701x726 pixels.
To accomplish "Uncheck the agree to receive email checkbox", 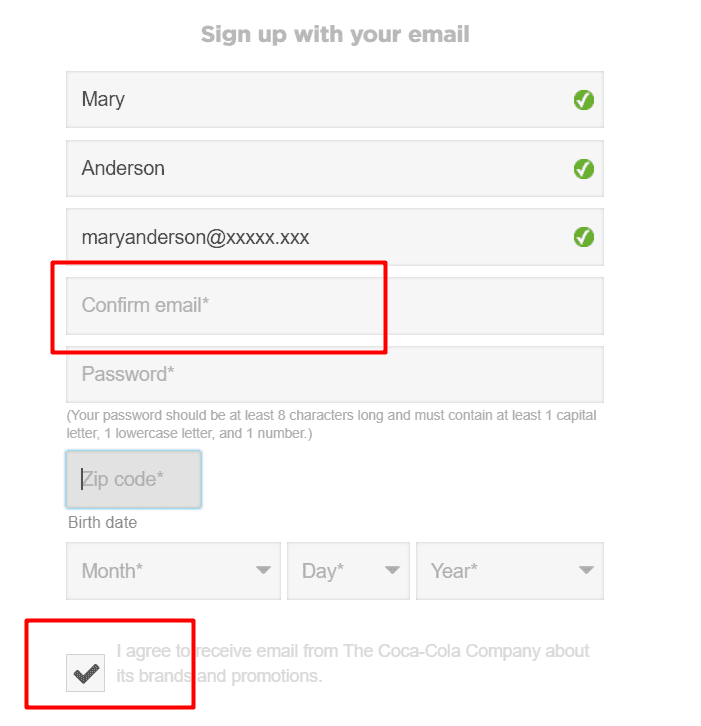I will pyautogui.click(x=85, y=673).
